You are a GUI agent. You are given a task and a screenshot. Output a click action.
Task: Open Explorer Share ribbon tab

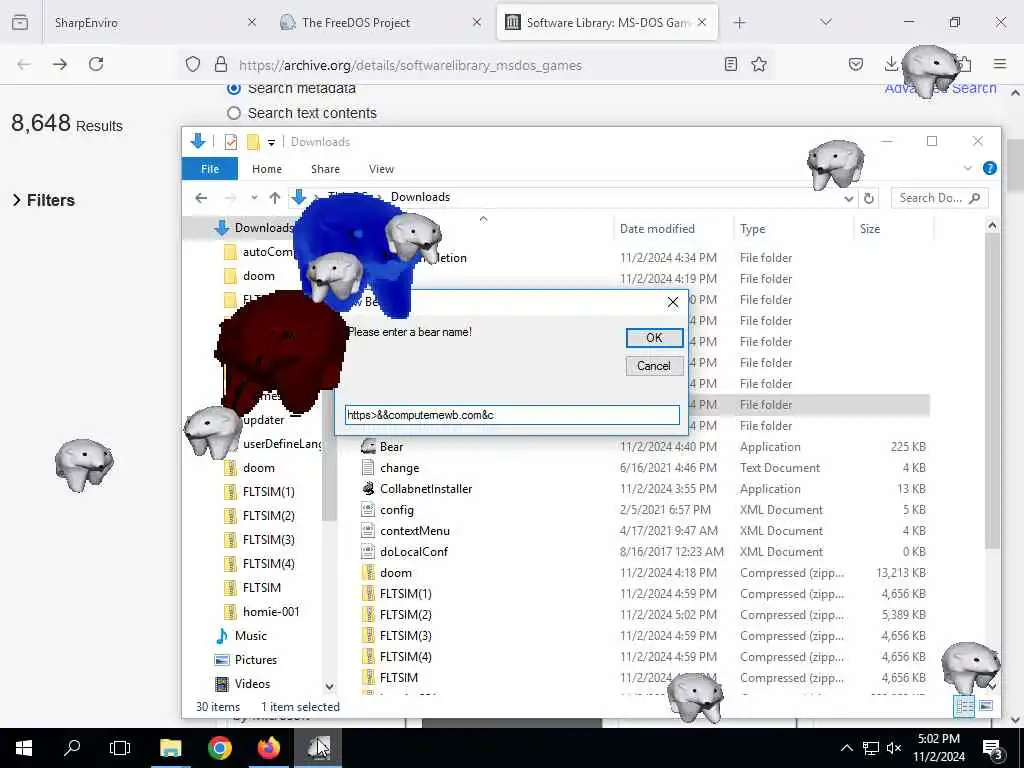pyautogui.click(x=325, y=168)
